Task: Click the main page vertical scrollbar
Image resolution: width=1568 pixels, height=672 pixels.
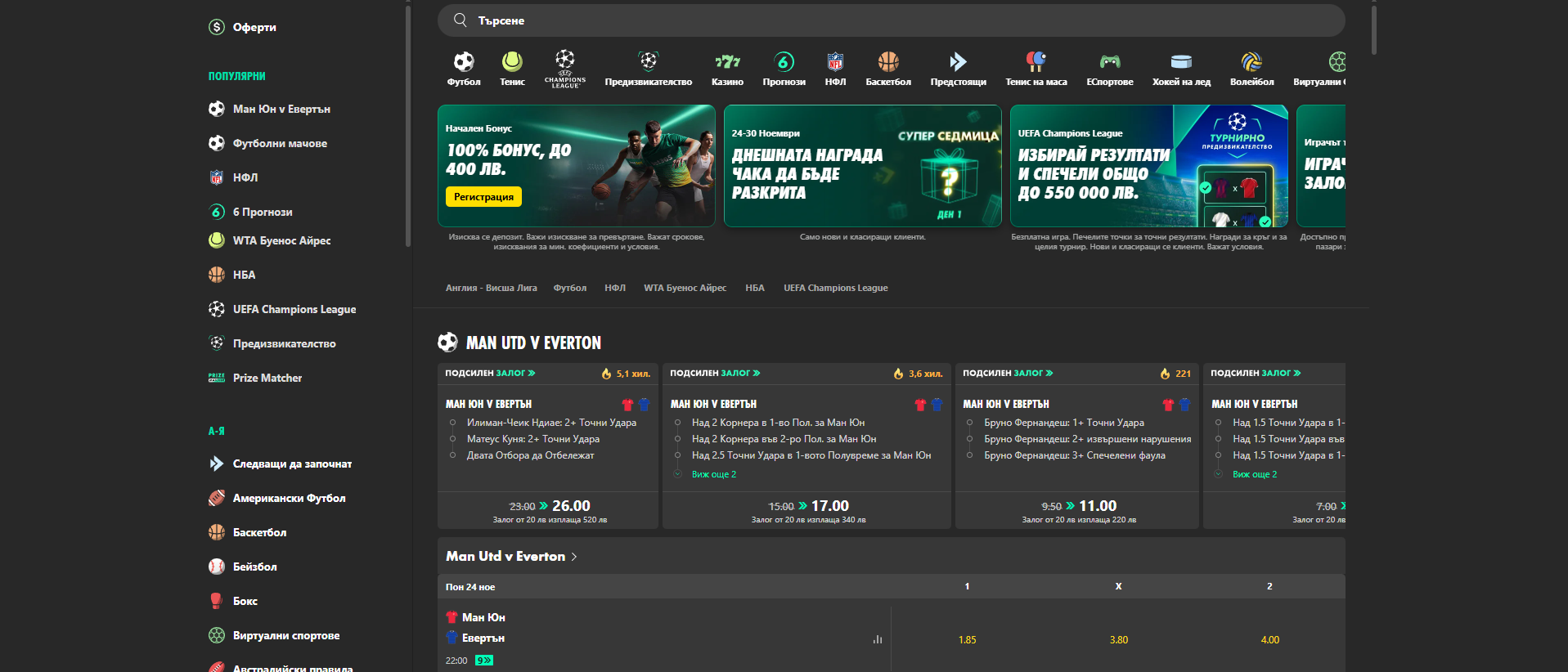Action: pos(1374,31)
